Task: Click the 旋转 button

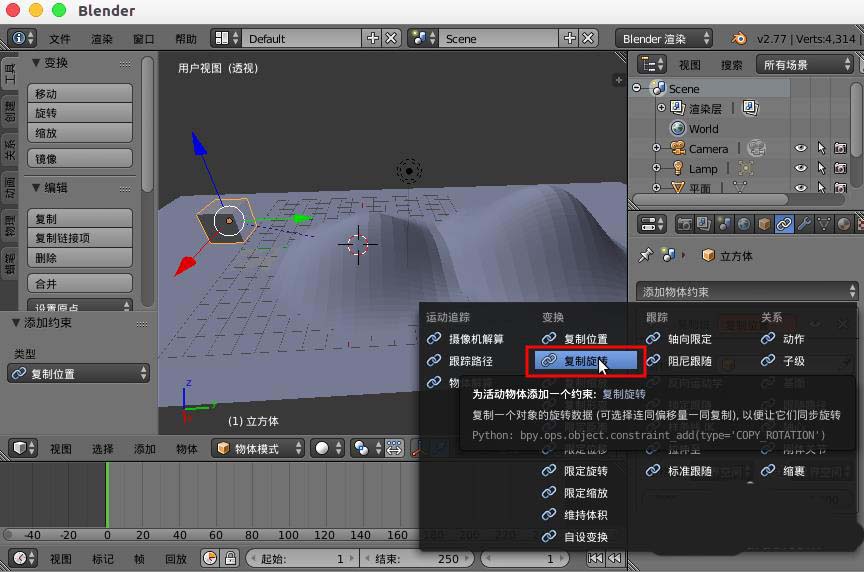Action: click(80, 112)
